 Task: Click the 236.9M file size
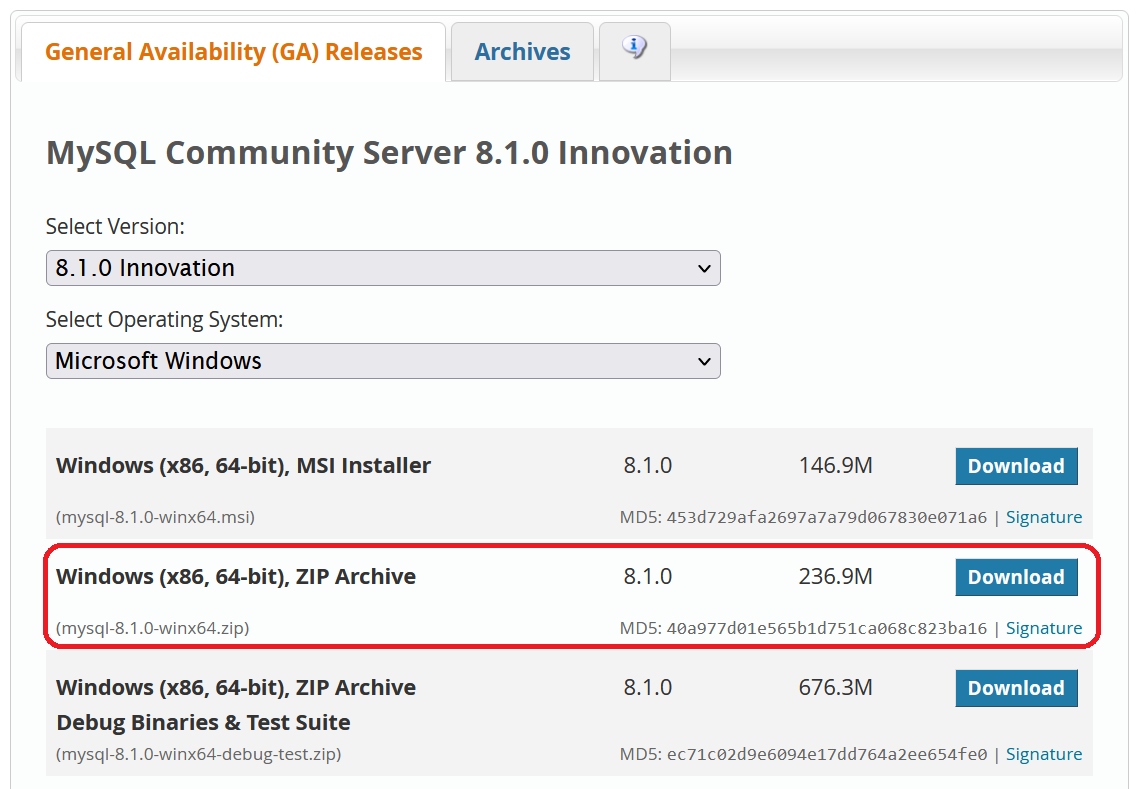coord(835,576)
